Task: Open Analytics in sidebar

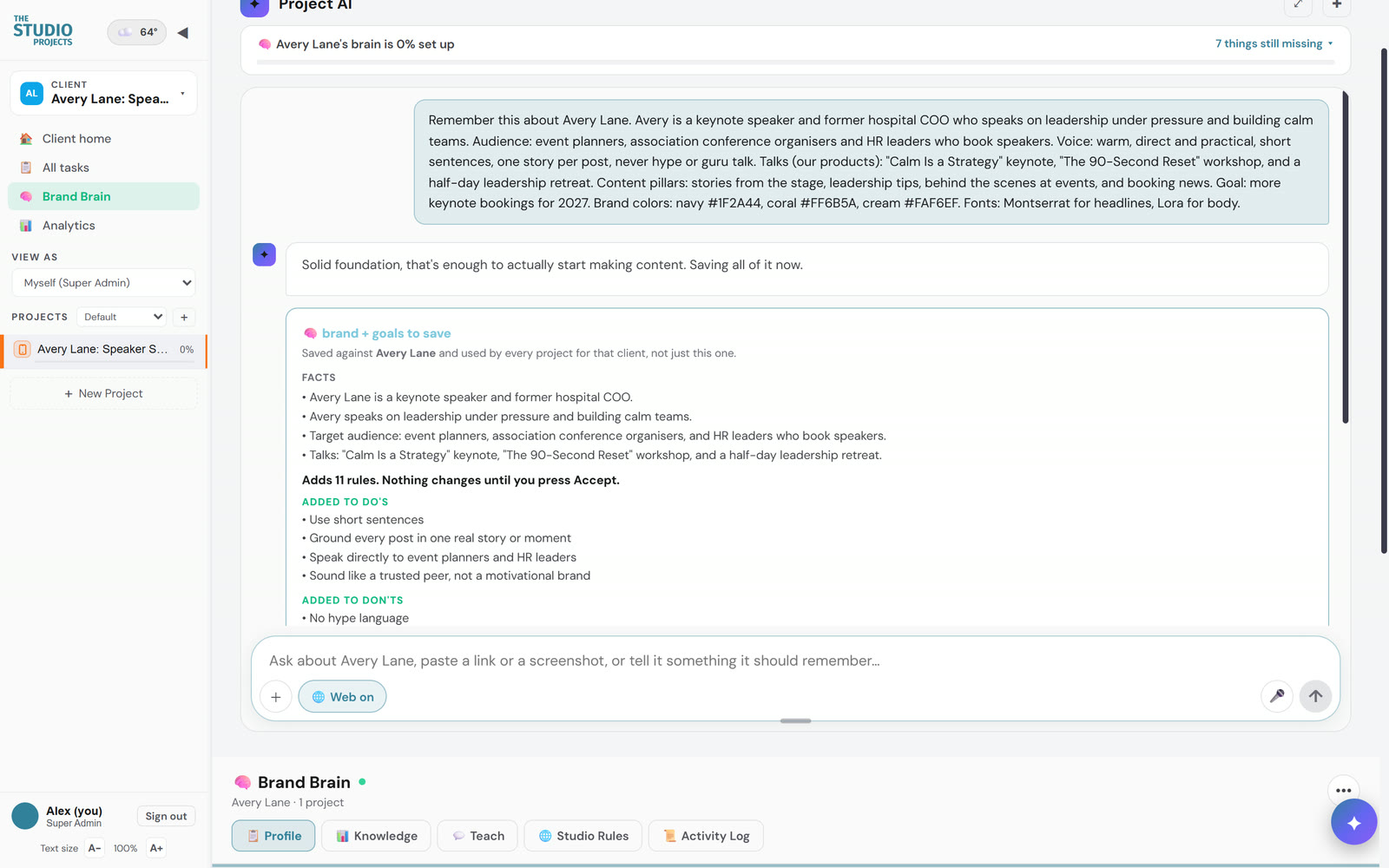Action: 103,226
